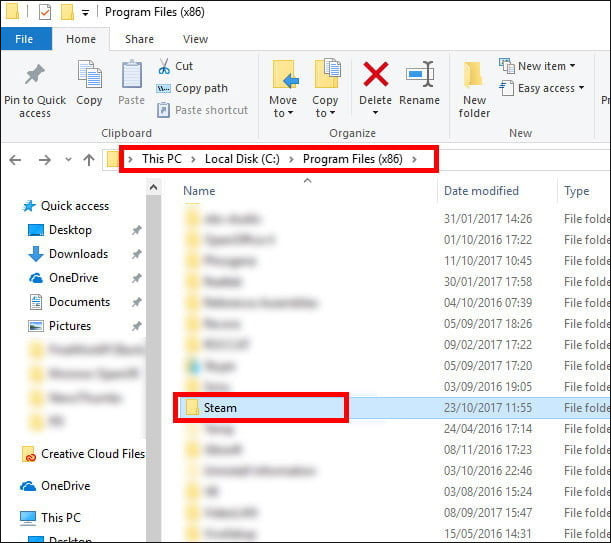
Task: Click the Copy path option
Action: coord(192,88)
